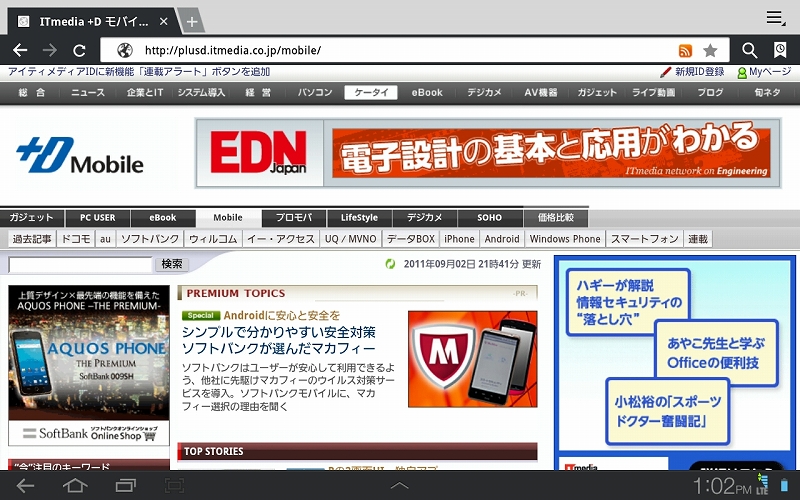800x500 pixels.
Task: Open the browser overflow menu icon
Action: [x=775, y=18]
